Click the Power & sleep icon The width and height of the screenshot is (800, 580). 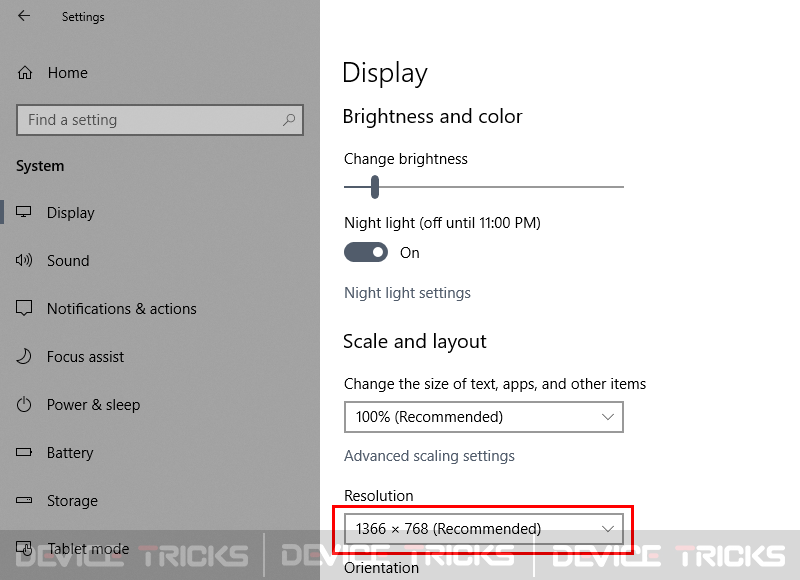pos(23,405)
